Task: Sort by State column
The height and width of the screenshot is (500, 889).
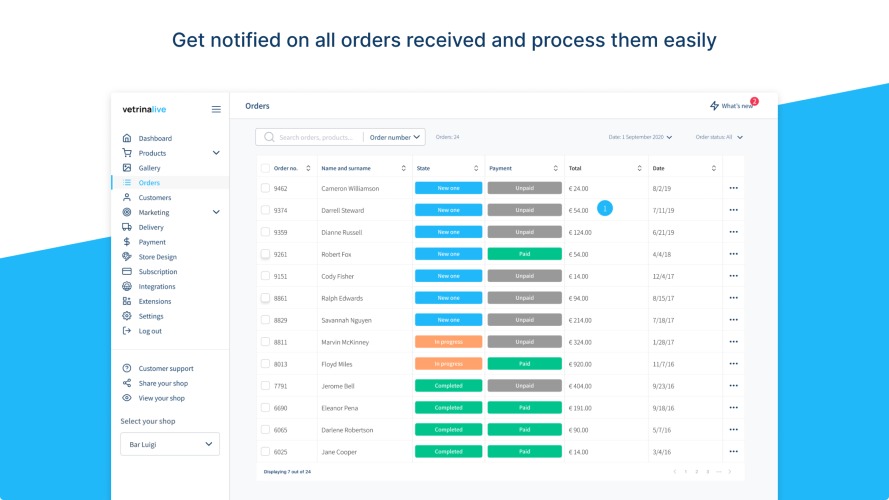Action: click(x=476, y=168)
